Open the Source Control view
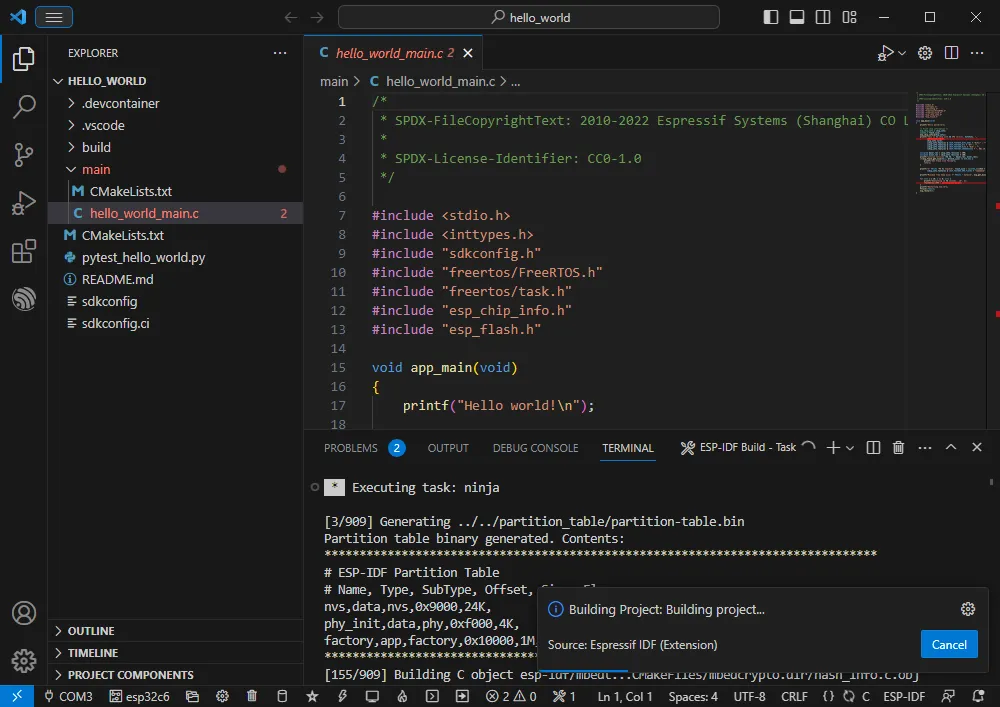 [24, 154]
